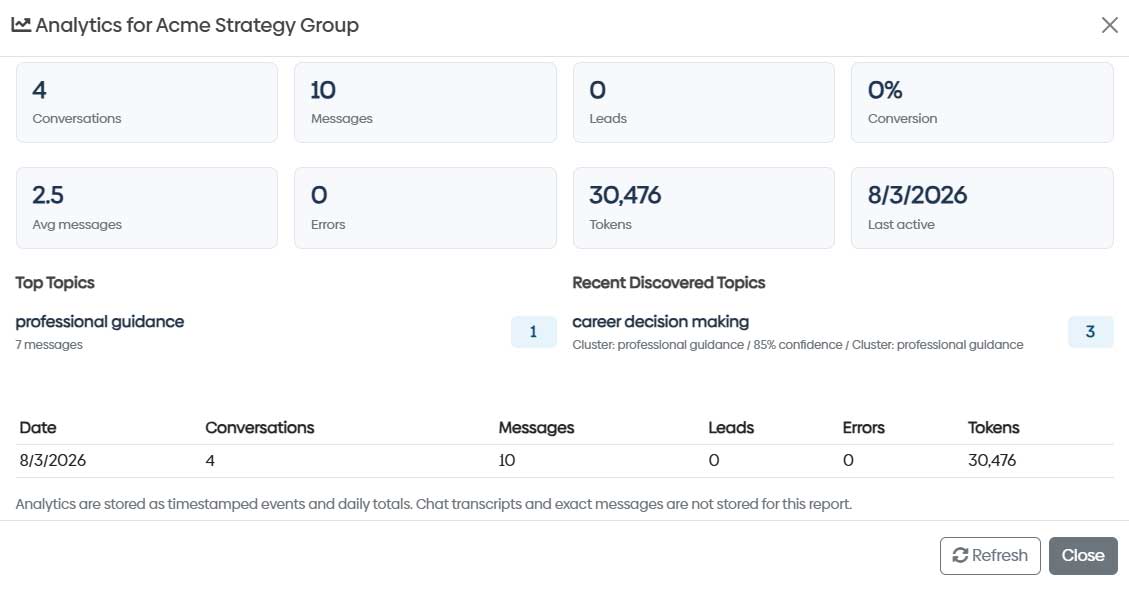Click the 'Errors' table column header

point(863,428)
